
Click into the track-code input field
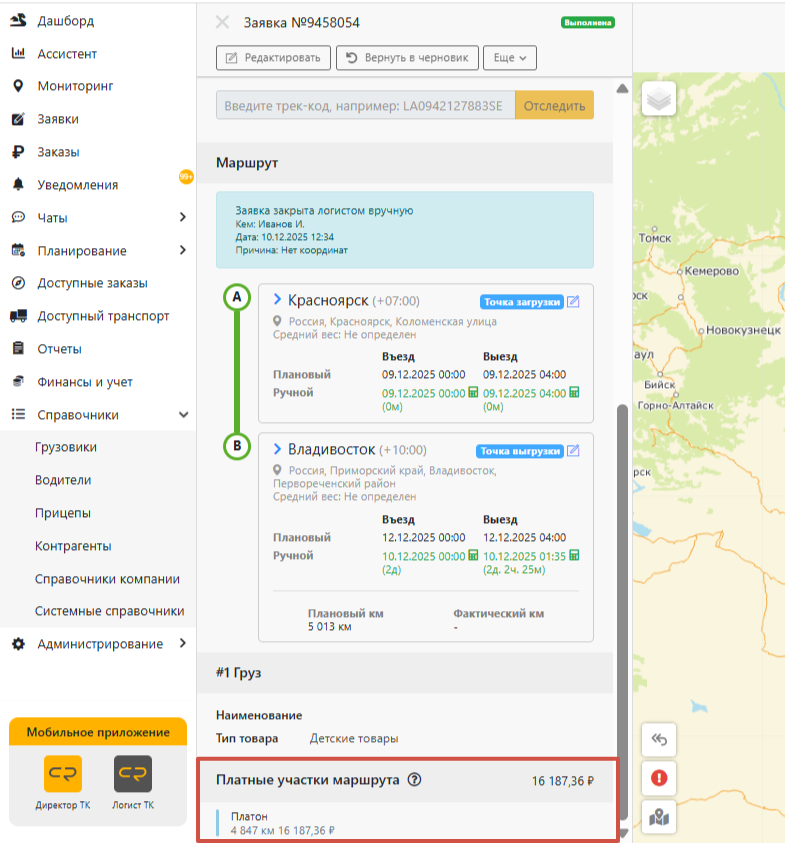(x=366, y=105)
